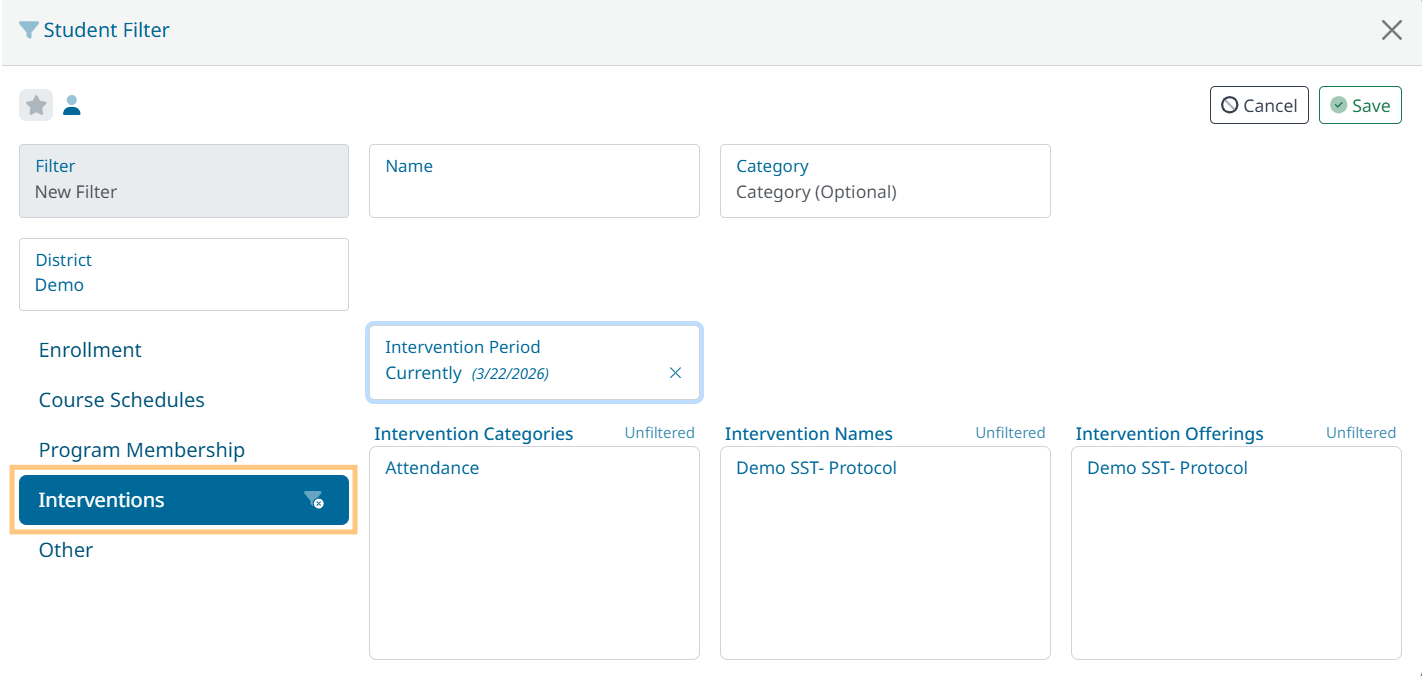Clear the Intervention Period with the X icon
This screenshot has width=1422, height=676.
click(675, 373)
